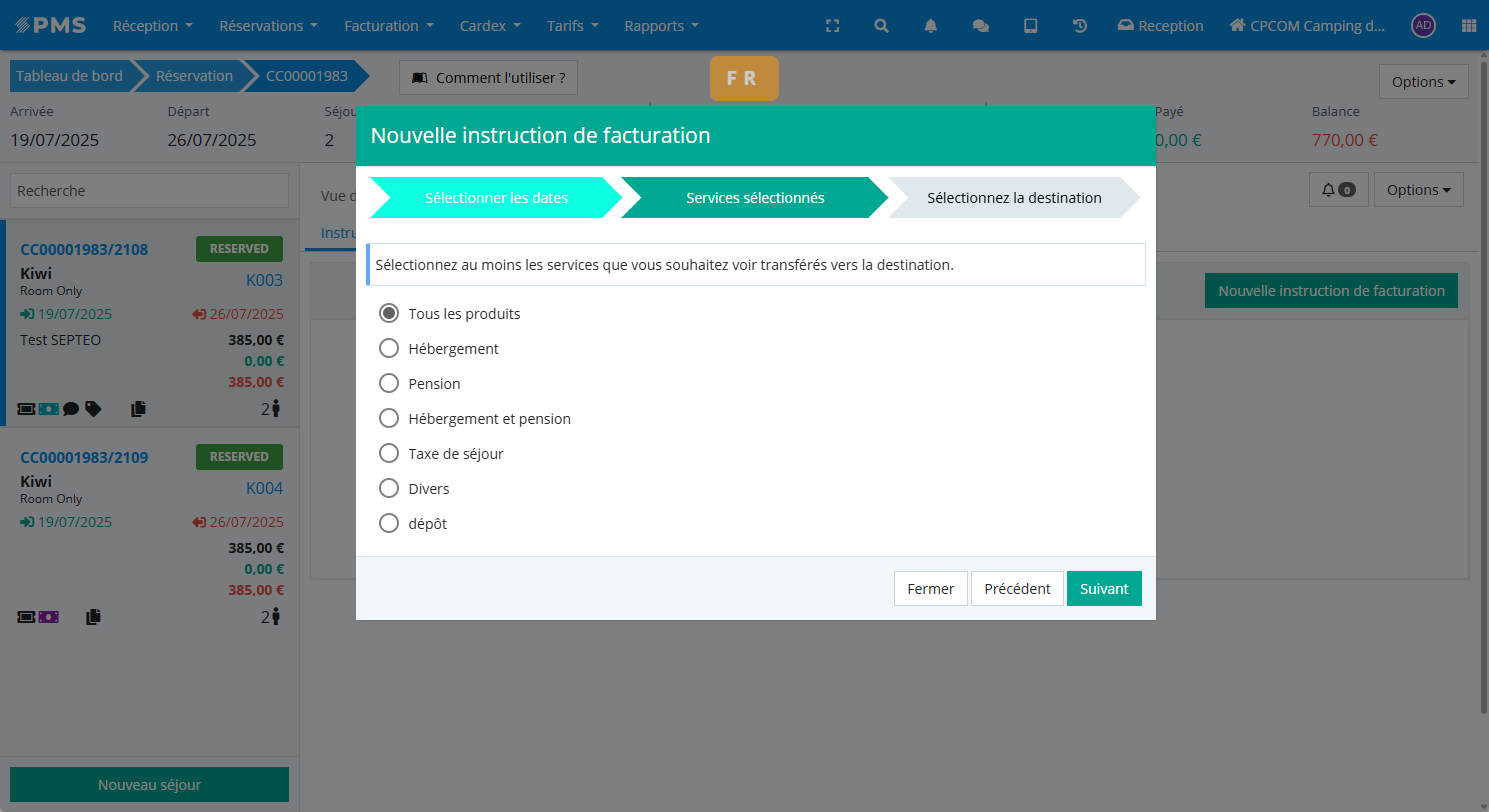Close the dialog with Fermer
Screen dimensions: 1489x812
click(x=930, y=589)
